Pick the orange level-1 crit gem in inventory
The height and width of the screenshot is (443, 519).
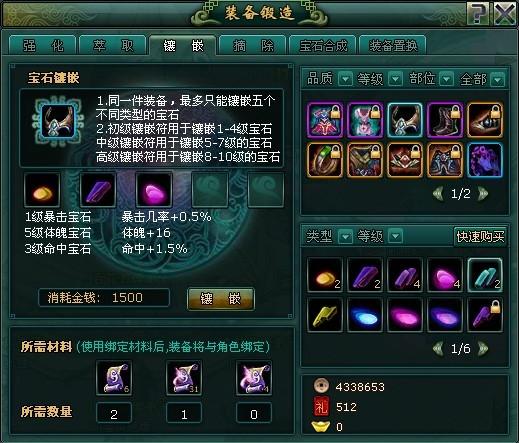325,275
